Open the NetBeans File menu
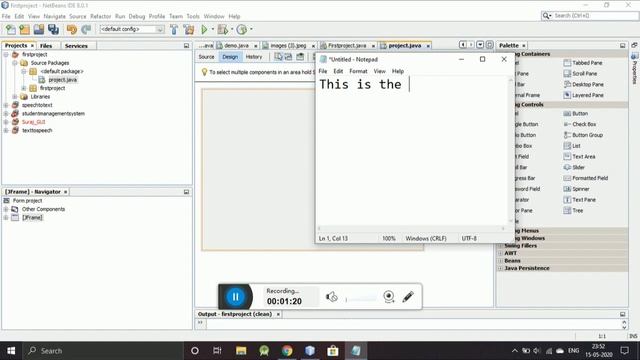The height and width of the screenshot is (360, 640). coord(6,16)
